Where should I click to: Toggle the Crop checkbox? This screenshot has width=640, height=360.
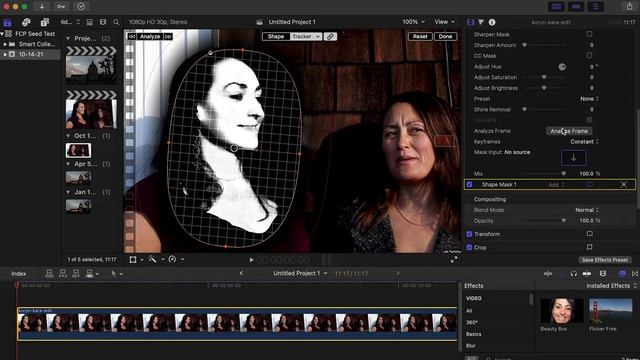tap(469, 247)
